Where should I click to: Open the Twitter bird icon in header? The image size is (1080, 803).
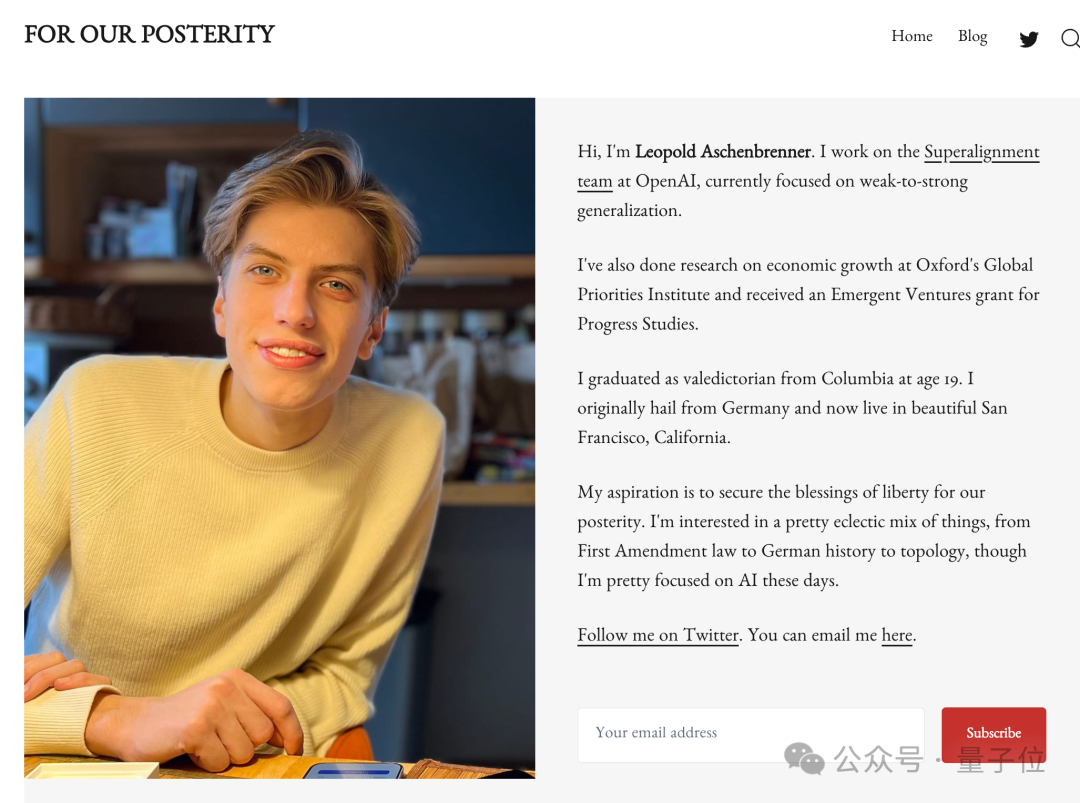pos(1028,39)
